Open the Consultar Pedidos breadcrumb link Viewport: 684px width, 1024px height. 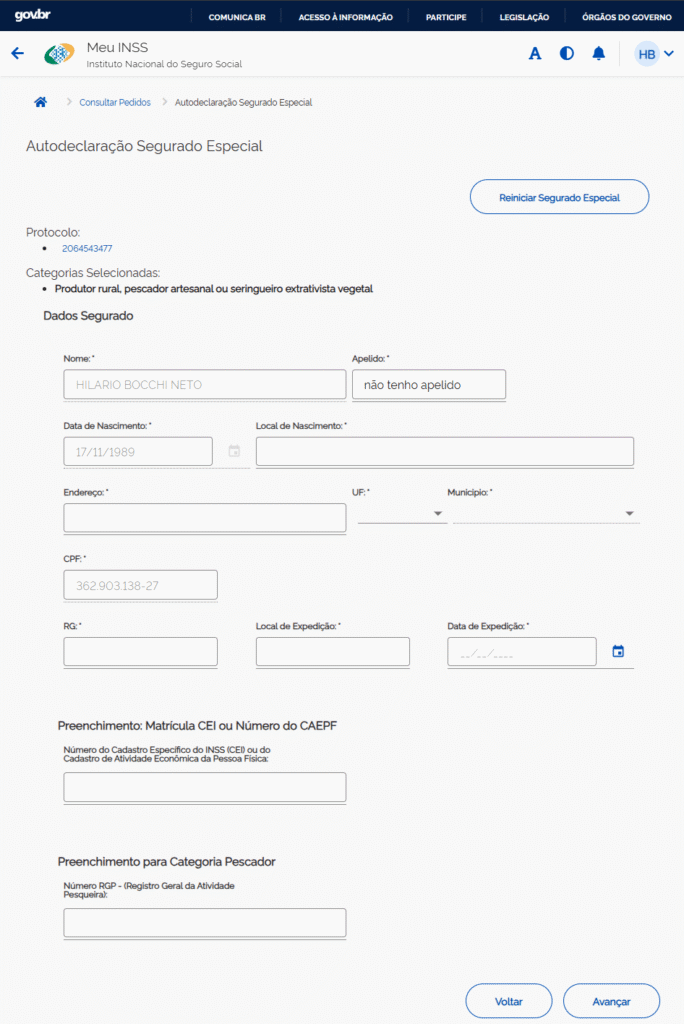point(115,102)
